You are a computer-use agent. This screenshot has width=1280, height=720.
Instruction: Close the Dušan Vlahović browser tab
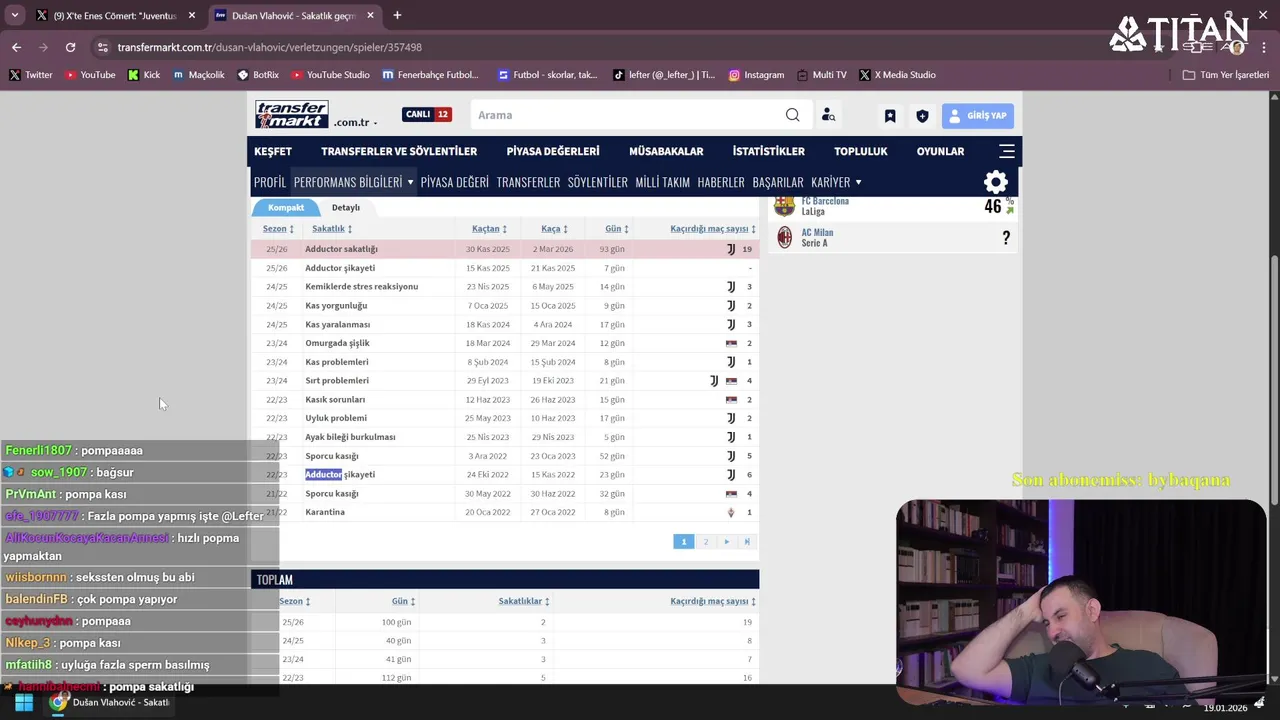(x=370, y=15)
